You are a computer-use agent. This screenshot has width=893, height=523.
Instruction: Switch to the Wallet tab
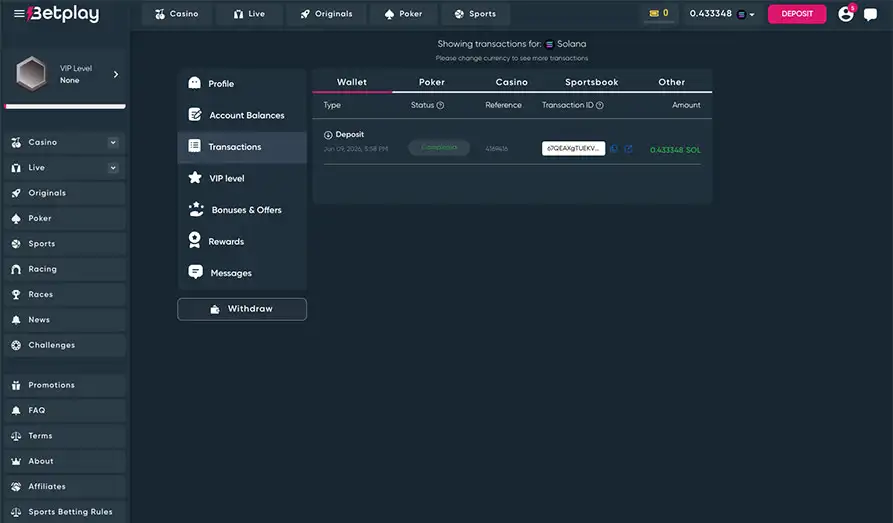(x=352, y=82)
